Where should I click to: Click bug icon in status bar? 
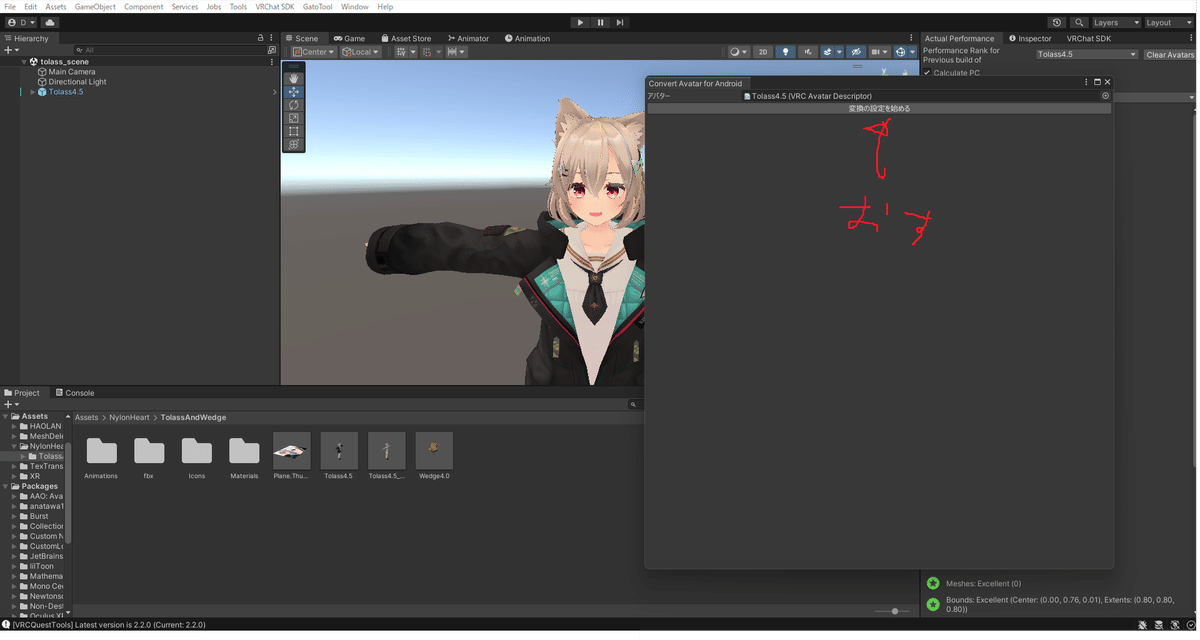pos(1143,624)
